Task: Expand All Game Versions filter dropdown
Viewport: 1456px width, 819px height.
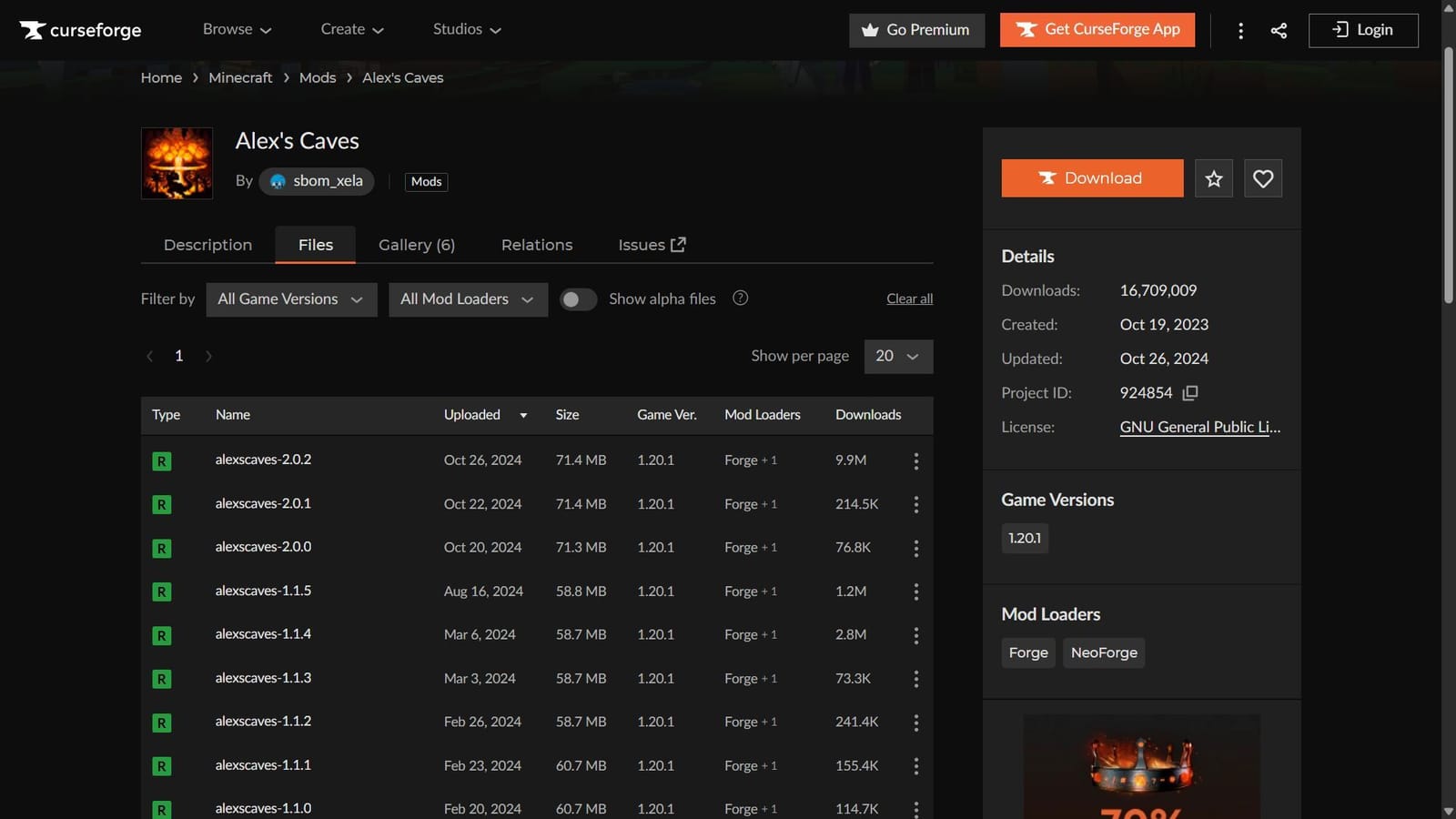Action: click(291, 299)
